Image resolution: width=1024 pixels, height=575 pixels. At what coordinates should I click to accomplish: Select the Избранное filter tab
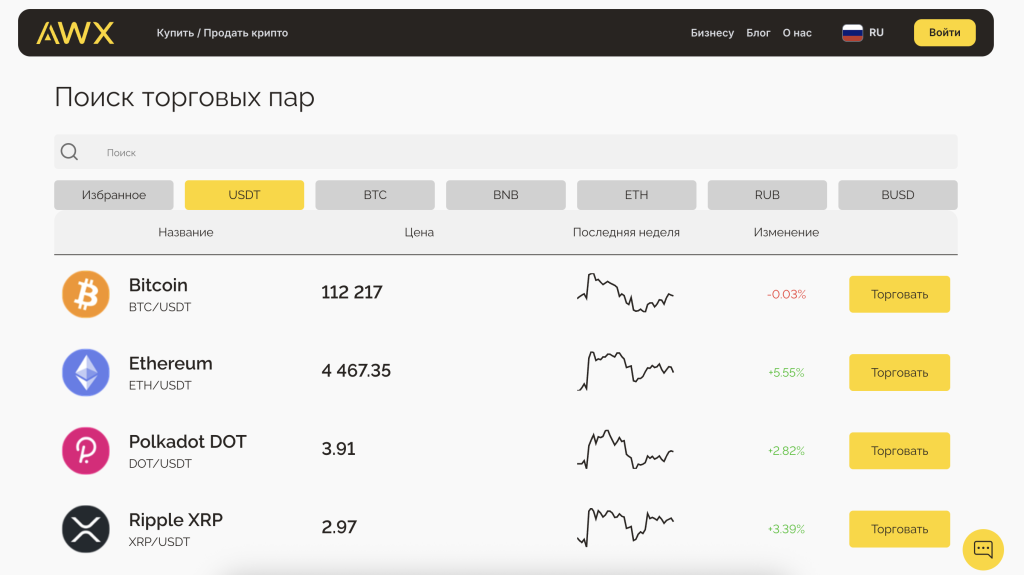114,195
